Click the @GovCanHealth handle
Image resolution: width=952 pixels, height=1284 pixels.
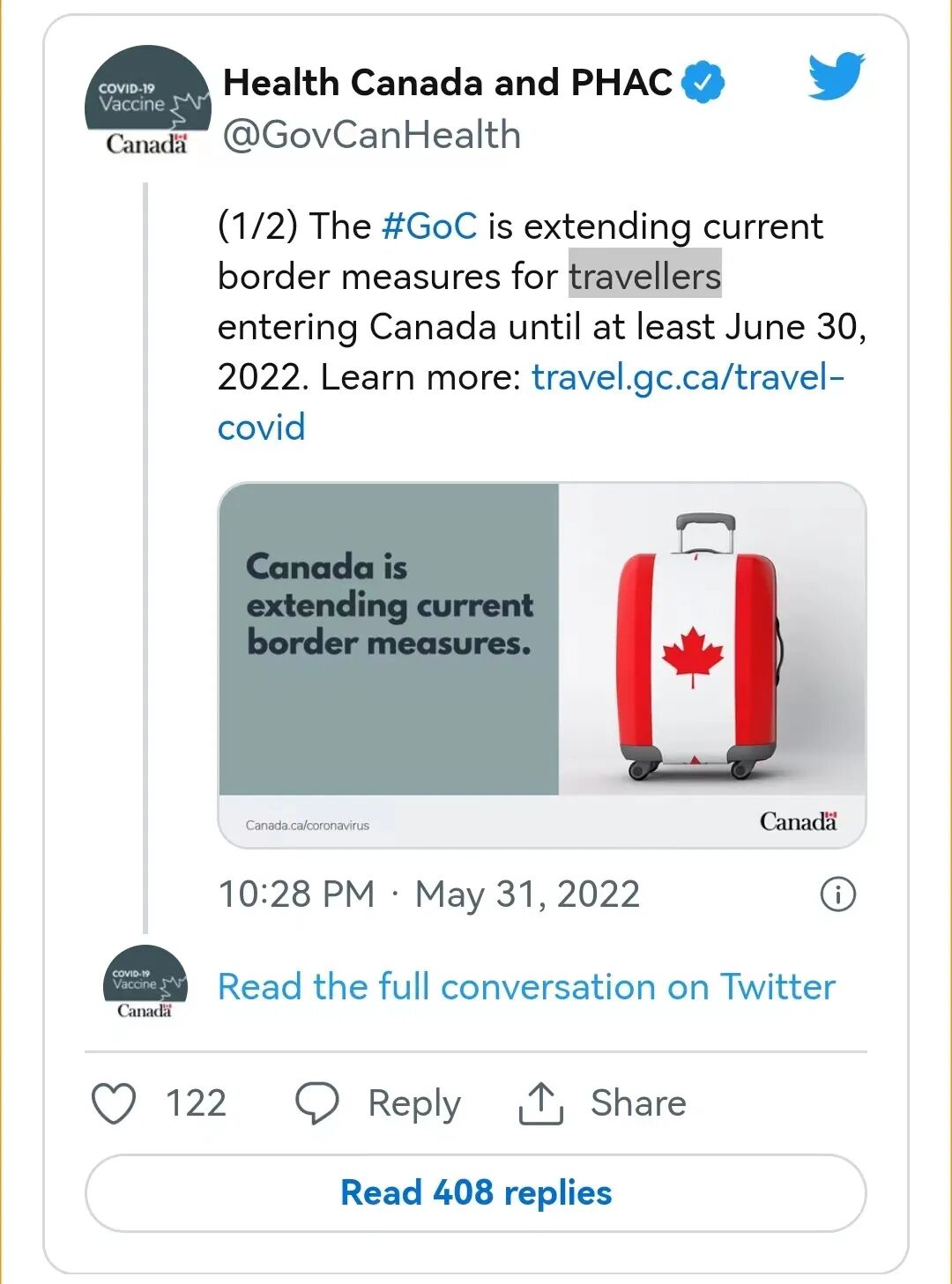[x=372, y=136]
